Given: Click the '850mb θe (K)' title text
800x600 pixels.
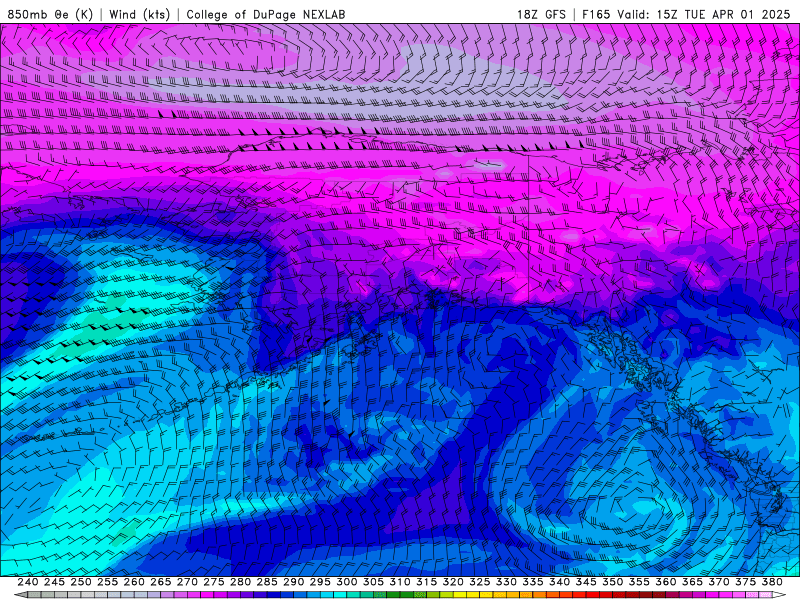Looking at the screenshot, I should [50, 14].
